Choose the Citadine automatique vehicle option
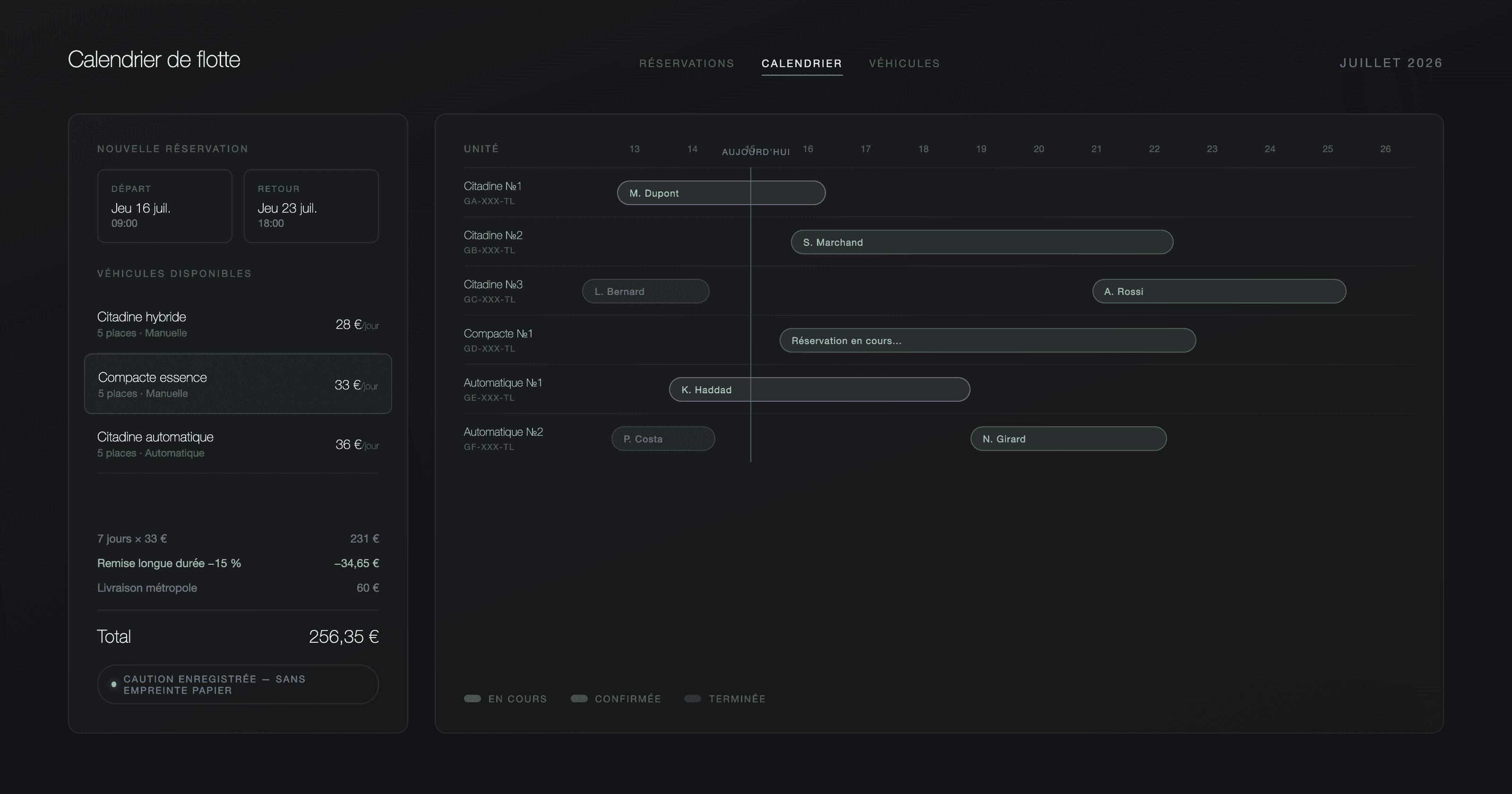 click(x=238, y=445)
